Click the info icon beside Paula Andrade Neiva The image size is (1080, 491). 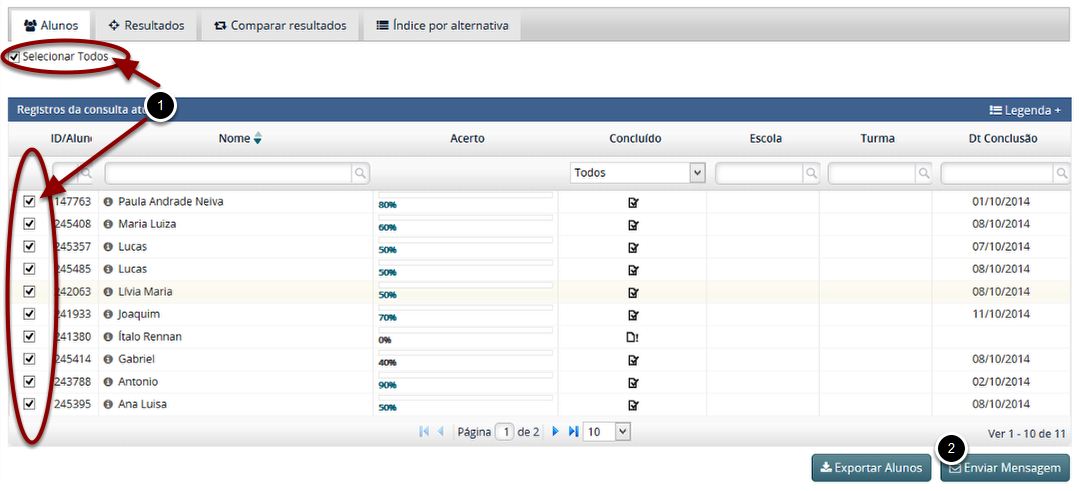[x=108, y=202]
